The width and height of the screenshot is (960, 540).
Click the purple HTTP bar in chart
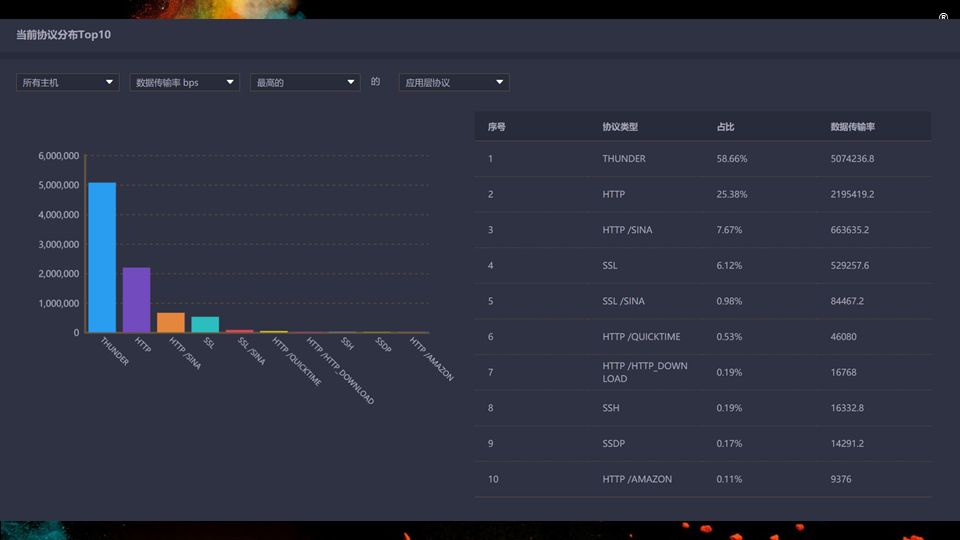136,299
